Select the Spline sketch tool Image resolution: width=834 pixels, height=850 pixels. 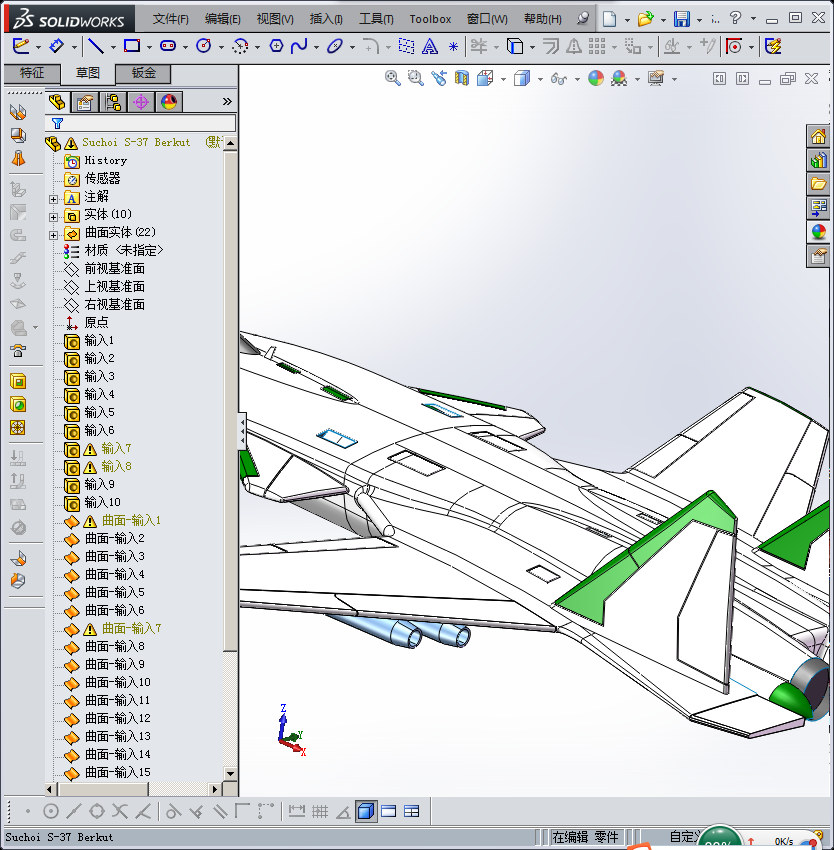(x=299, y=46)
